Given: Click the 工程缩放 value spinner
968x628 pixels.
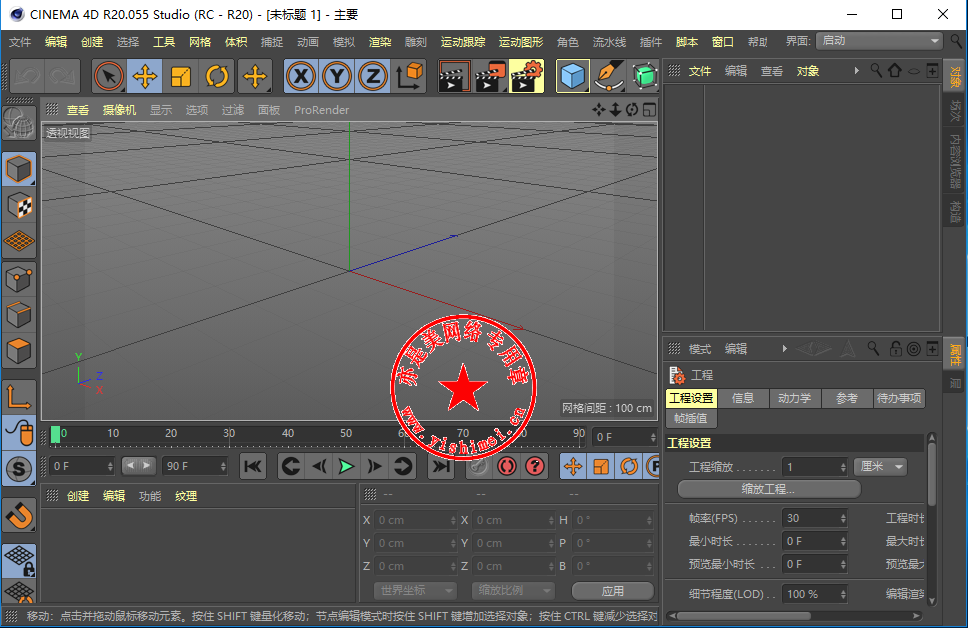Looking at the screenshot, I should tap(843, 467).
